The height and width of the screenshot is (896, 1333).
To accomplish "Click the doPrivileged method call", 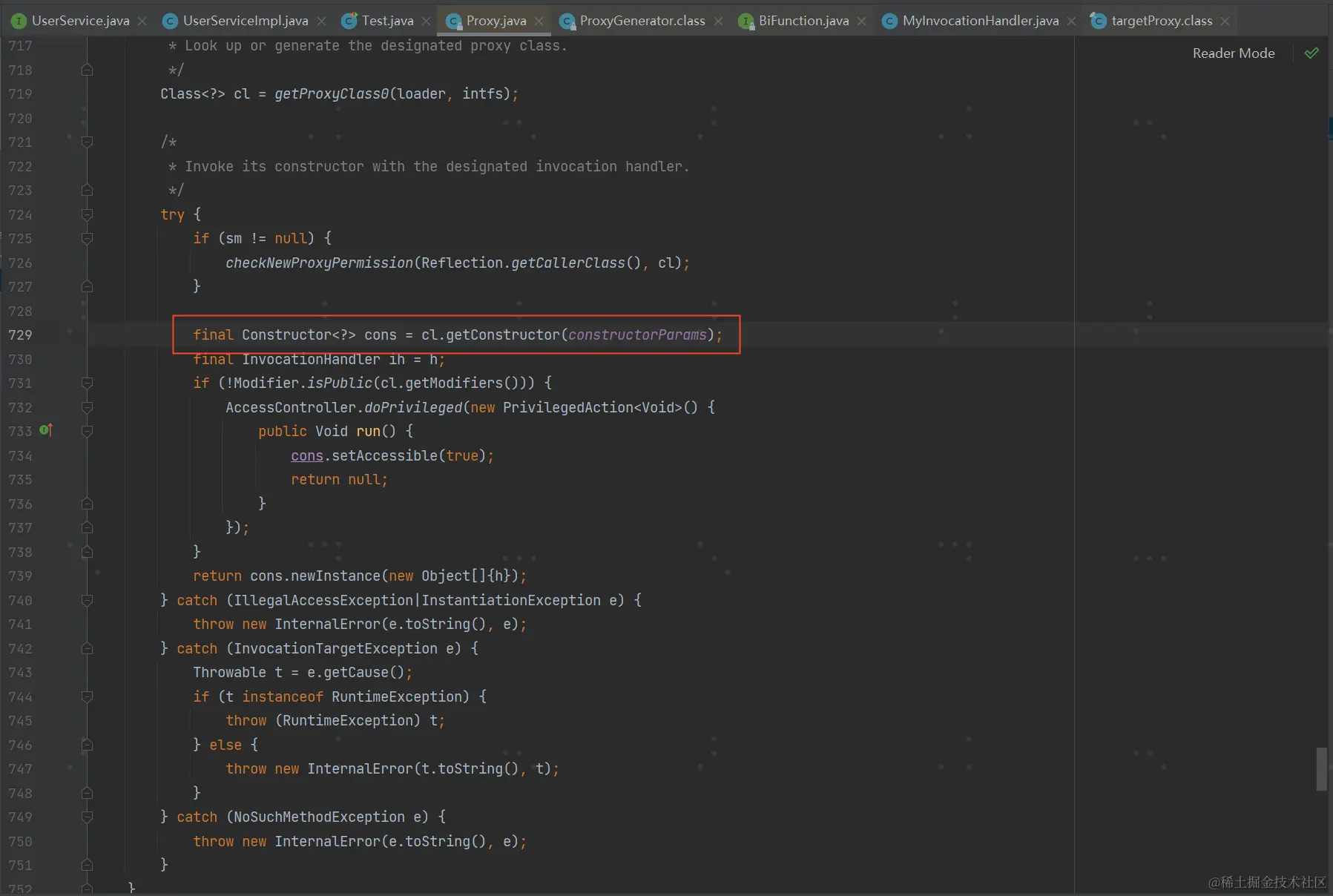I will coord(413,407).
